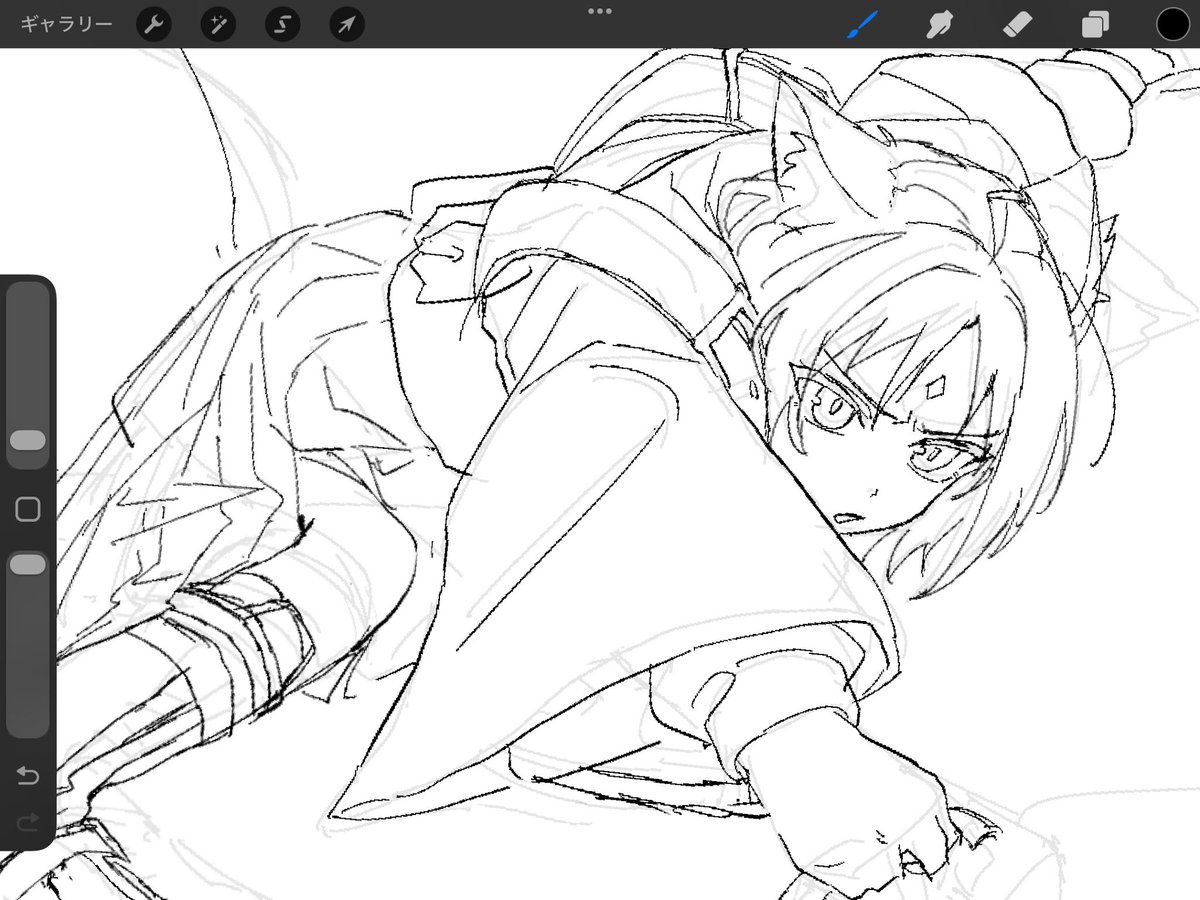Click the brush opacity slider handle

pyautogui.click(x=28, y=565)
